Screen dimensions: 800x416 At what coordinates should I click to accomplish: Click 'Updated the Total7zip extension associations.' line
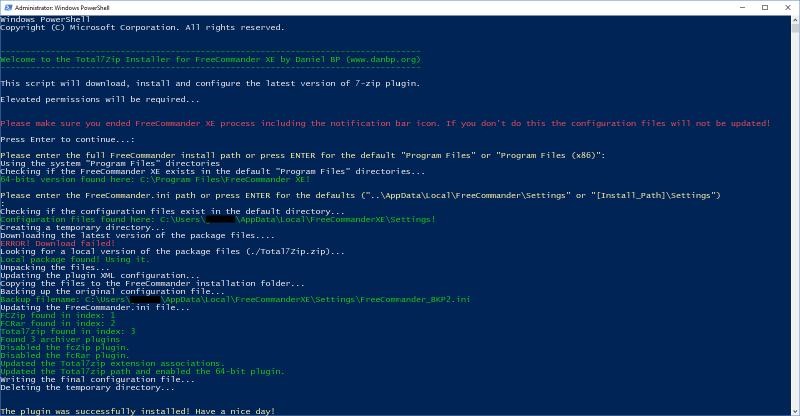[x=112, y=363]
